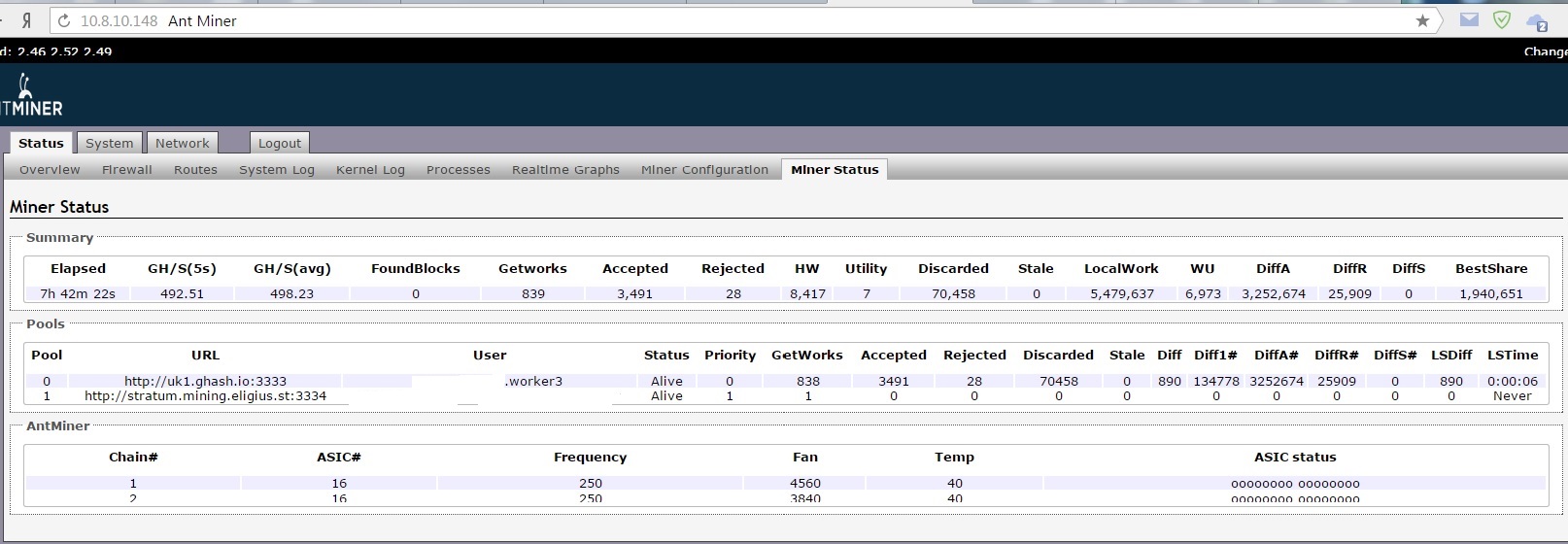
Task: Click the Frequency column header
Action: click(x=590, y=457)
